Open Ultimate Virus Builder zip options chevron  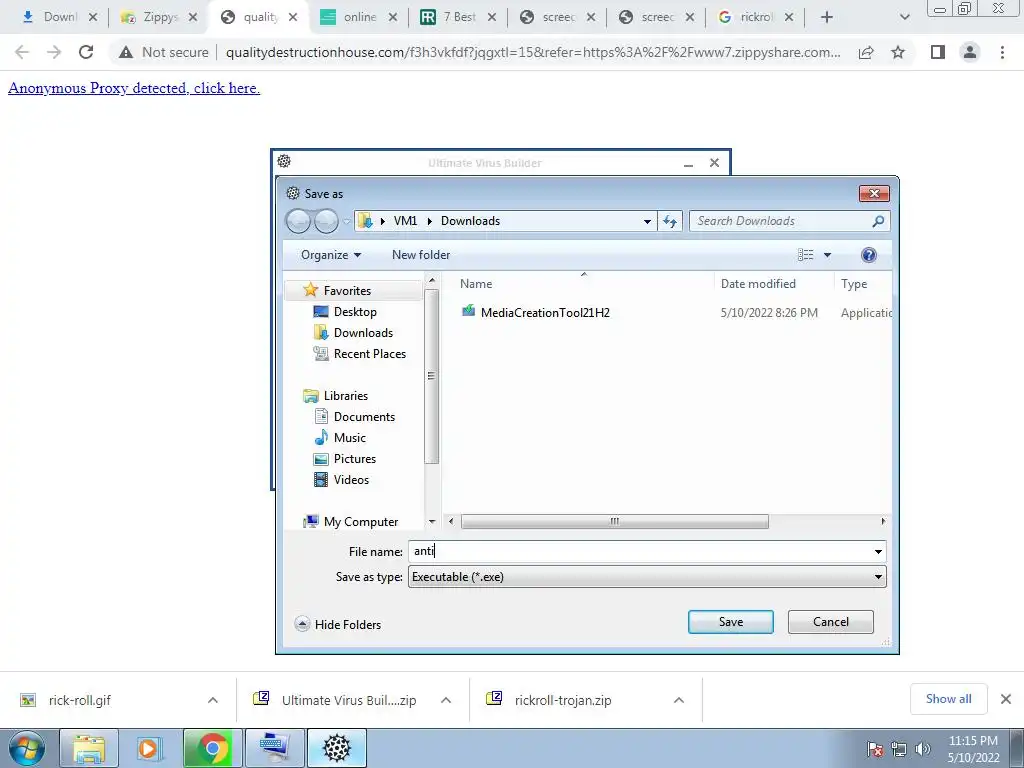446,700
